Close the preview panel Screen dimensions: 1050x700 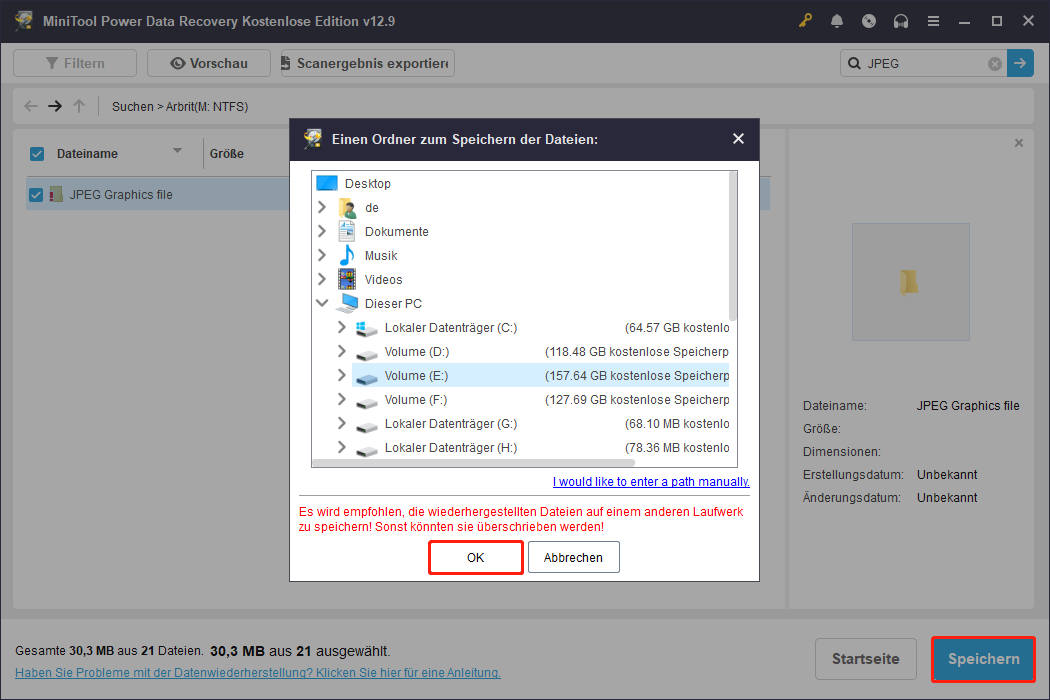[1019, 143]
